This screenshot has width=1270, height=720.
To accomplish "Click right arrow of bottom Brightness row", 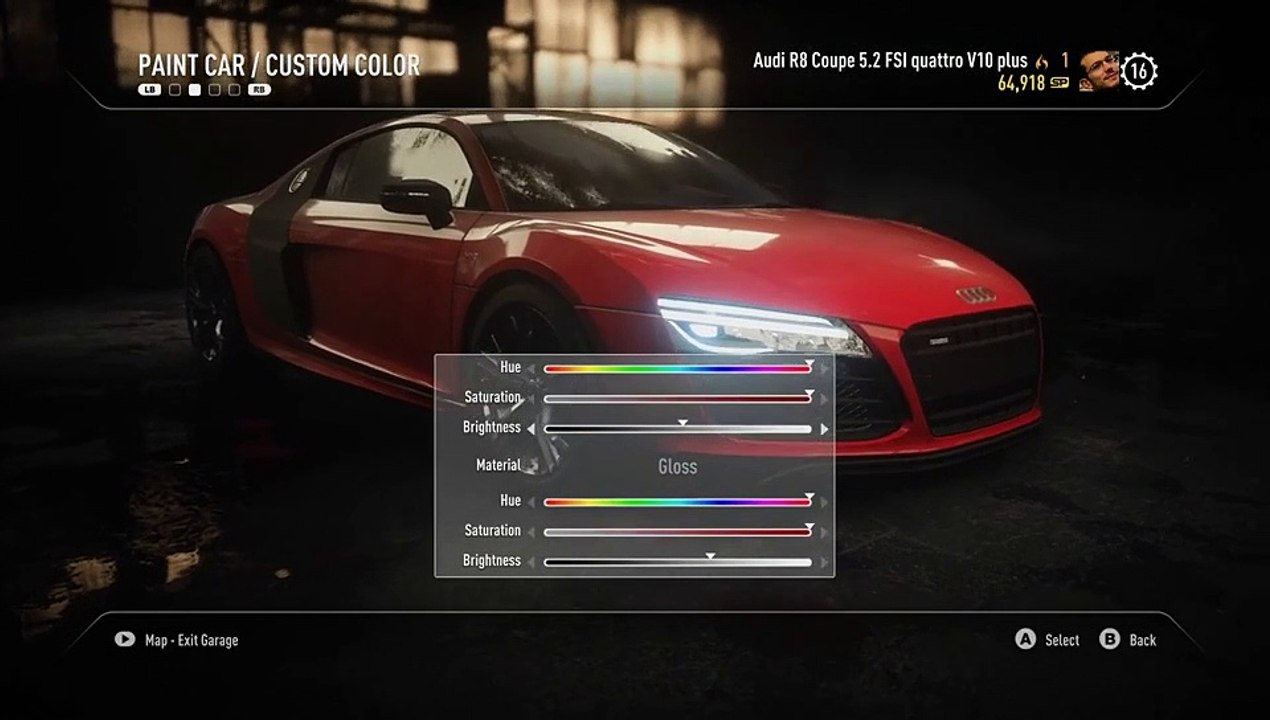I will pyautogui.click(x=824, y=562).
